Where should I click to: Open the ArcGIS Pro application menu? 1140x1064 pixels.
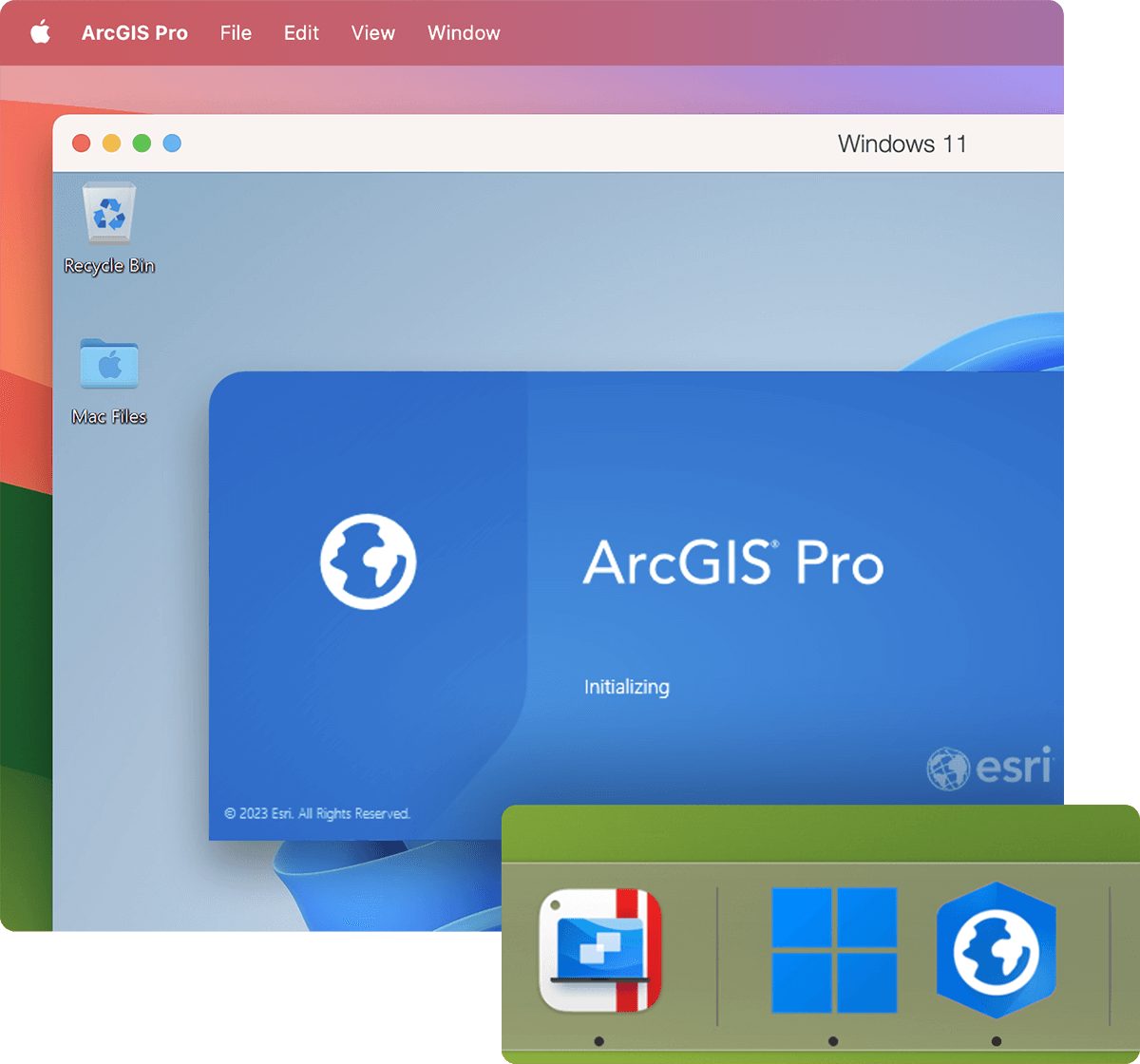(x=135, y=32)
